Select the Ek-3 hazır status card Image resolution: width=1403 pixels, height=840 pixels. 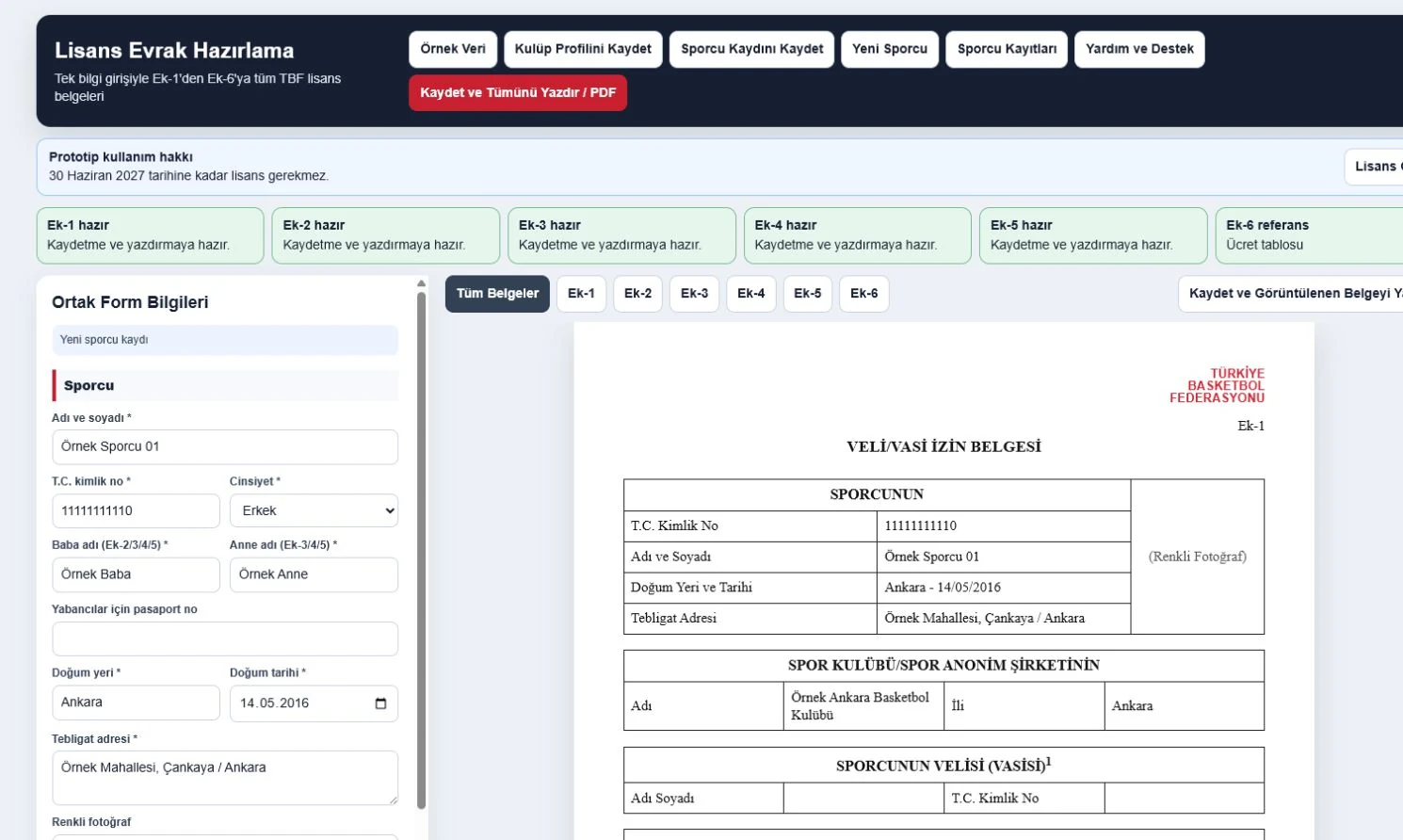pos(621,235)
